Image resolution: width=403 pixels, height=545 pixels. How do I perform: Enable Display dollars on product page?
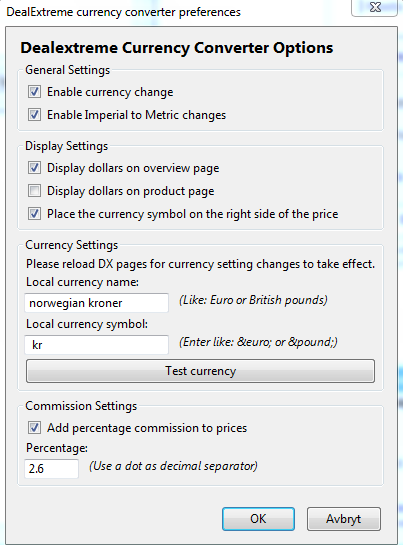tap(34, 191)
